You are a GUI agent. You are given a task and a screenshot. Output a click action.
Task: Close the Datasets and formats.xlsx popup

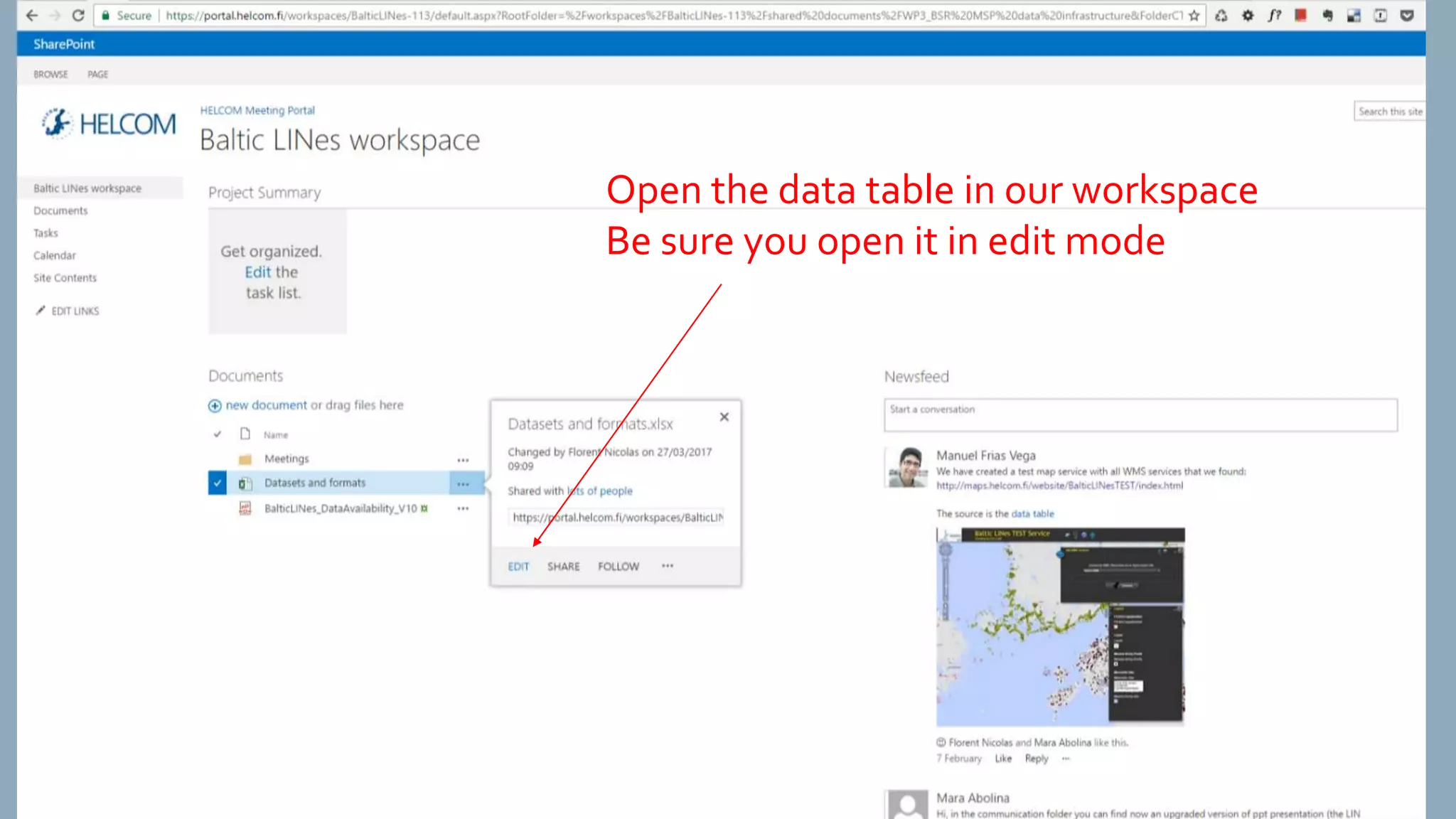pos(724,417)
